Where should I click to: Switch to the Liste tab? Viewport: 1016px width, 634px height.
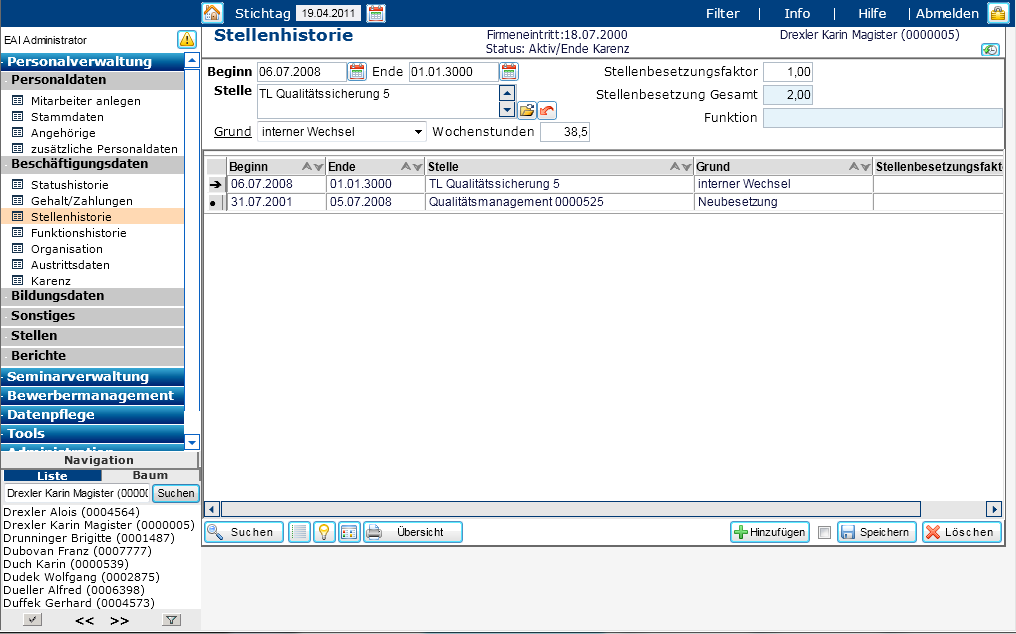52,476
